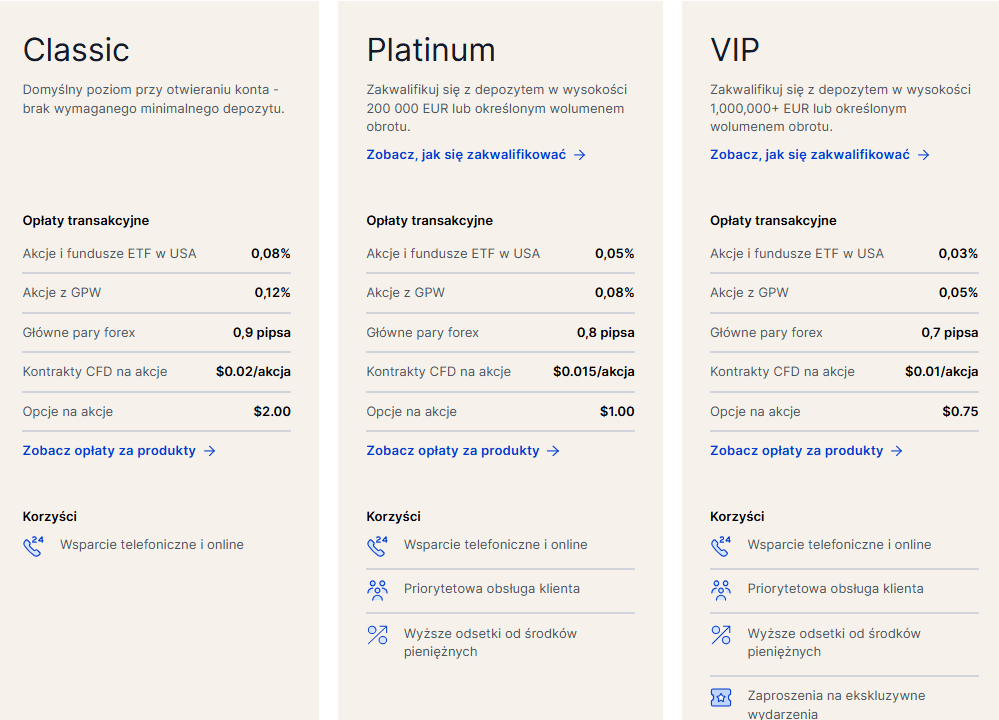Click the phone support icon in VIP benefits
This screenshot has width=999, height=720.
tap(721, 546)
